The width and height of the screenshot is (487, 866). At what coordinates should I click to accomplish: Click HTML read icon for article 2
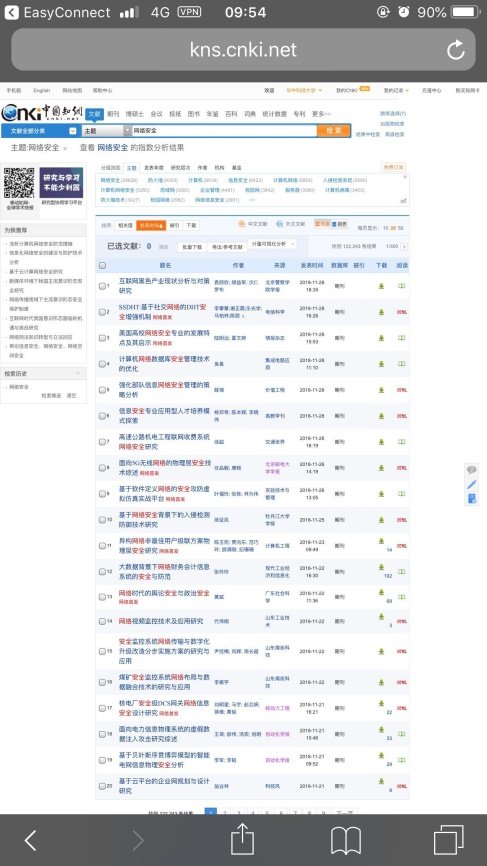point(402,312)
